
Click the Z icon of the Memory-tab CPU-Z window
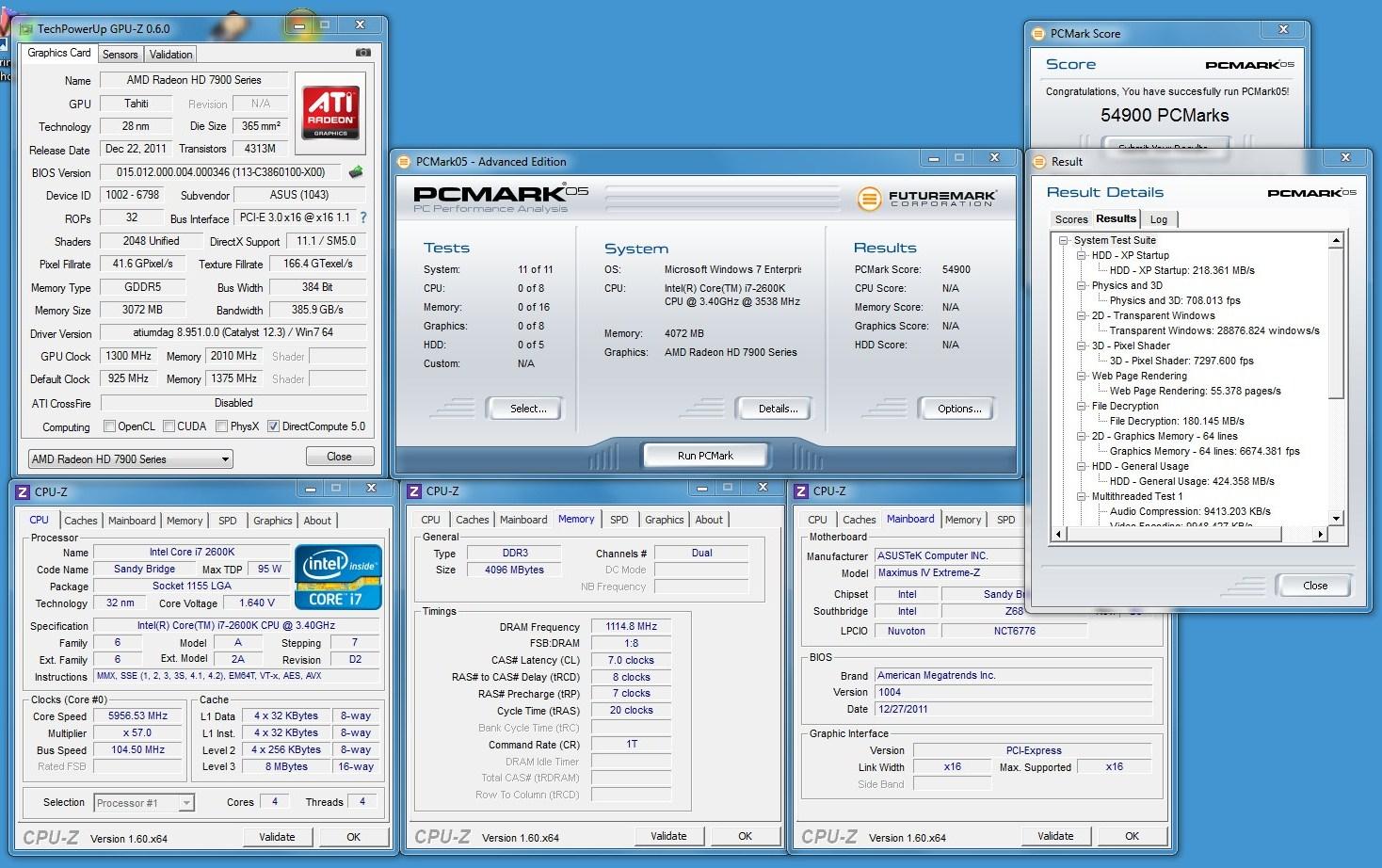414,490
